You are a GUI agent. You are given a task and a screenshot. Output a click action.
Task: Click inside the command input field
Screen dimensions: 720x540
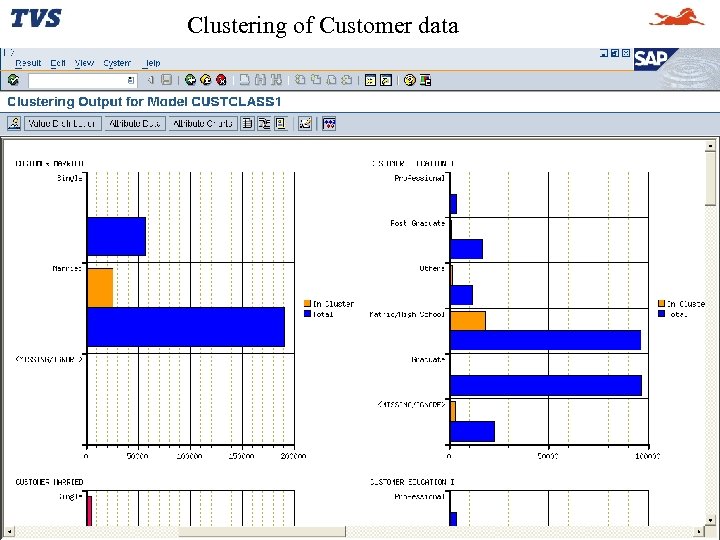78,80
